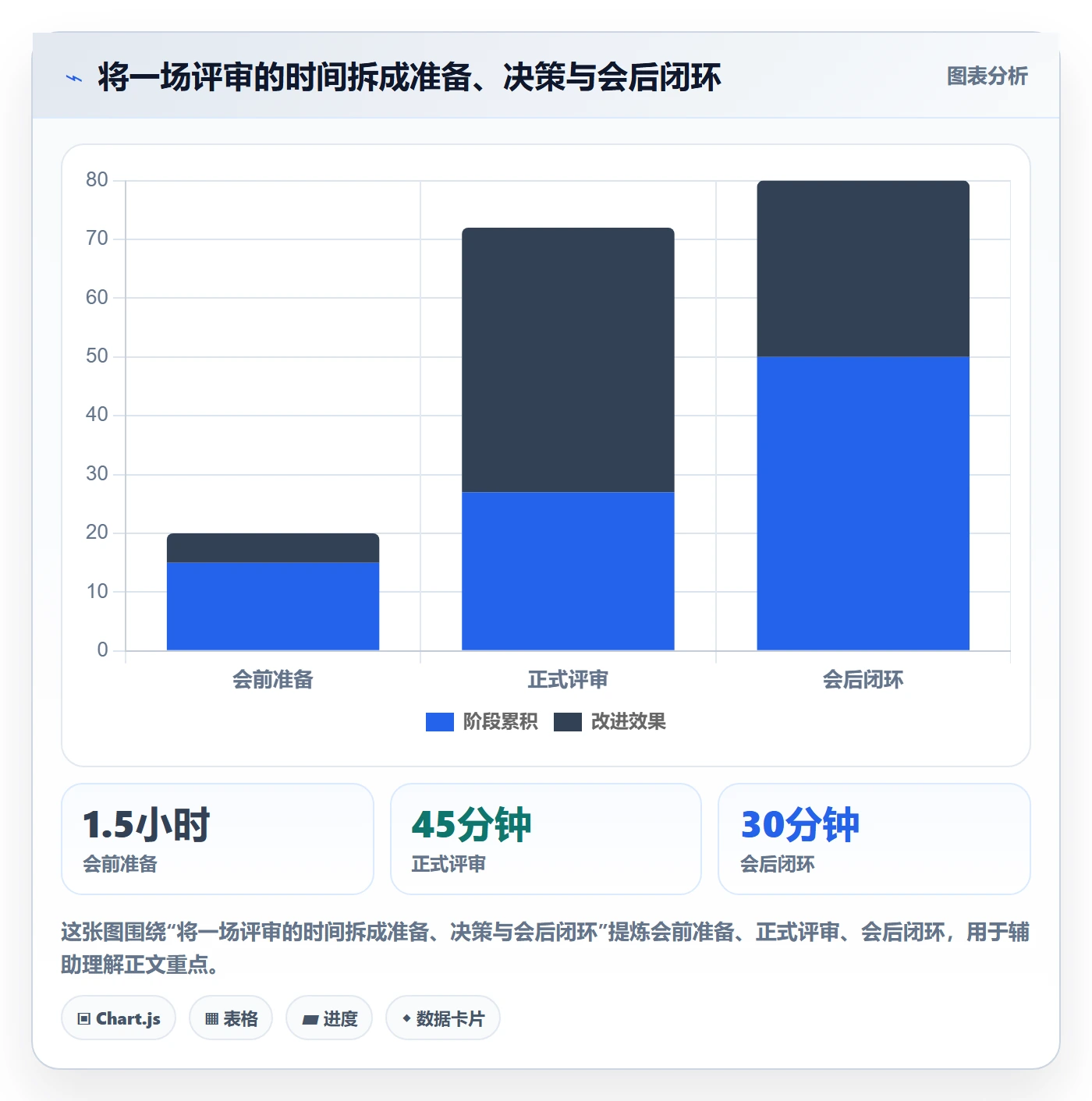The width and height of the screenshot is (1092, 1101).
Task: Click the y-axis value 50
Action: point(97,356)
